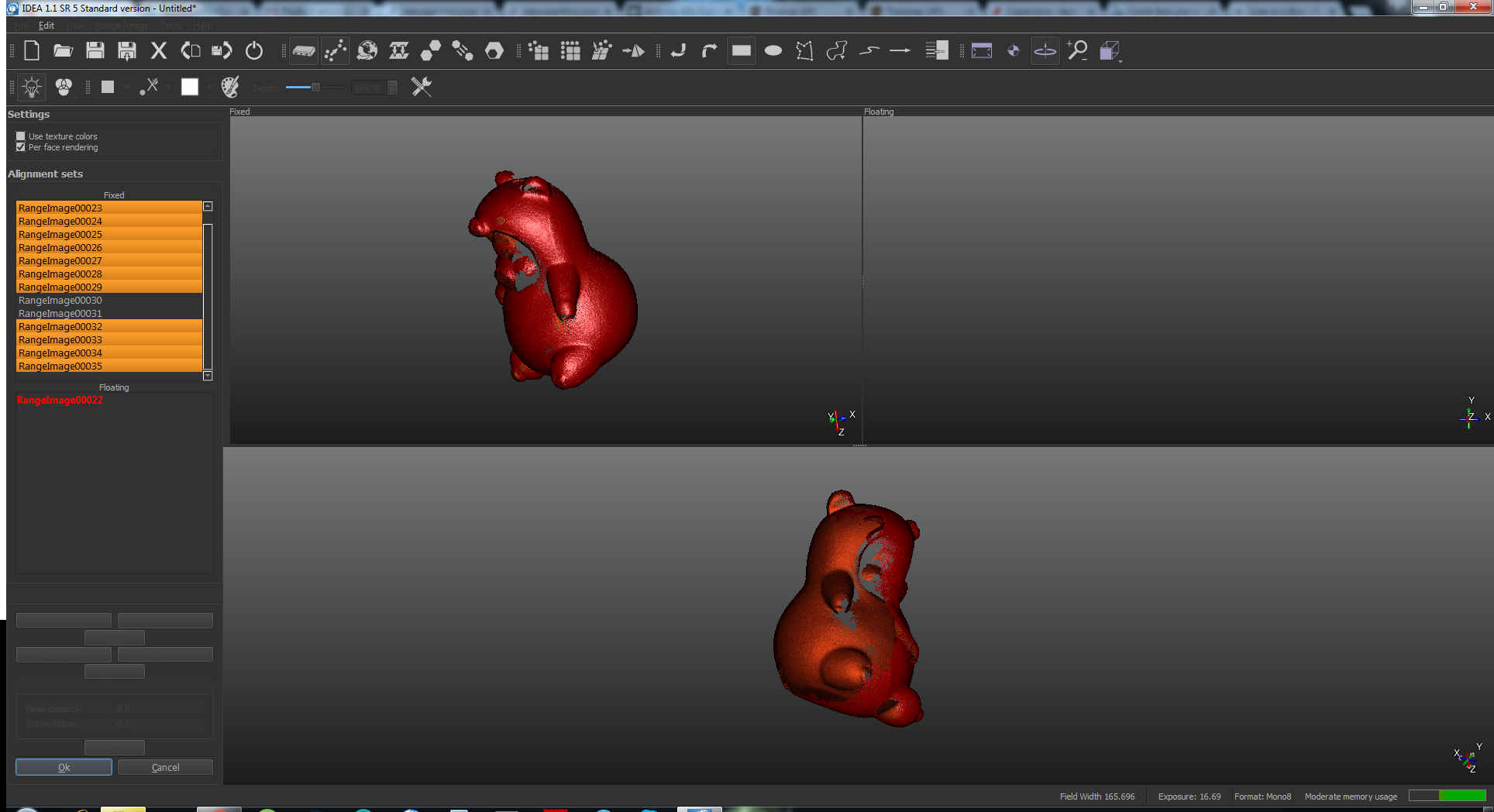Enable the Use texture colors checkbox
This screenshot has width=1494, height=812.
pyautogui.click(x=21, y=136)
